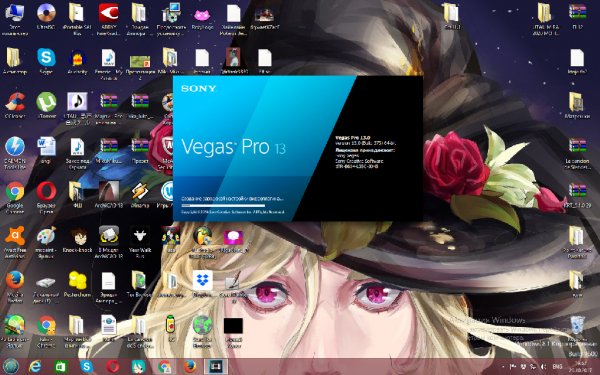Open the pink cat face desktop icon
Image resolution: width=600 pixels, height=375 pixels.
click(202, 15)
